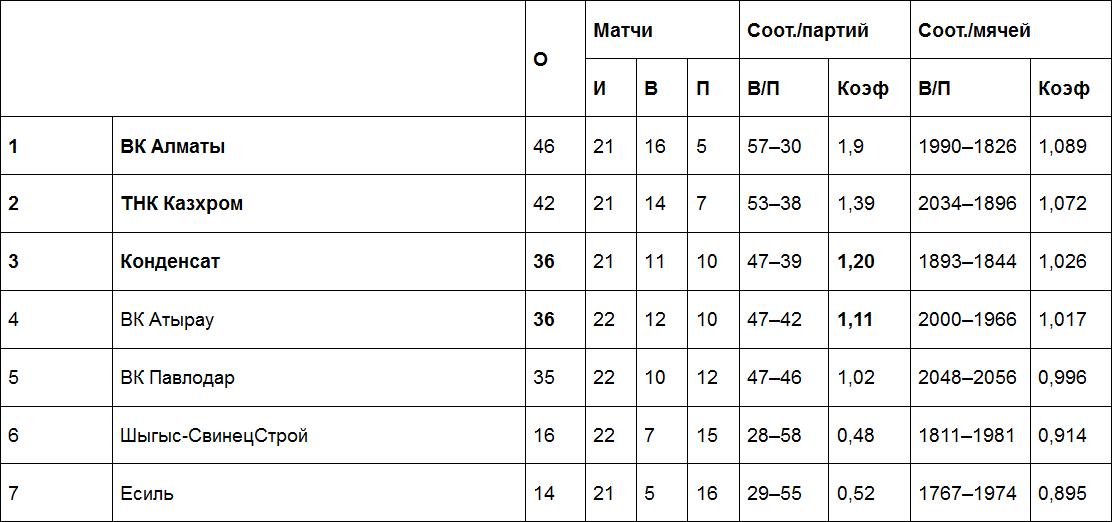Click the ВК Алматы team name
Viewport: 1112px width, 522px height.
click(173, 146)
